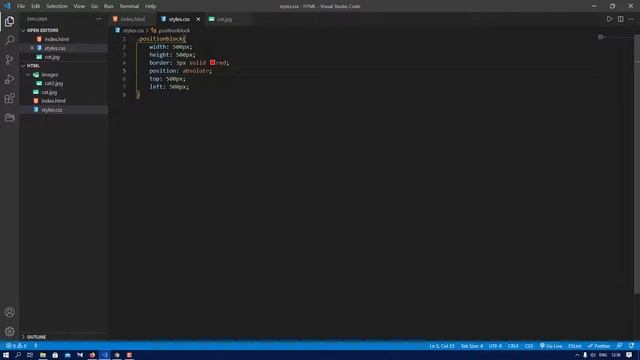
Task: Open the folder icon view in activity bar
Action: (9, 118)
